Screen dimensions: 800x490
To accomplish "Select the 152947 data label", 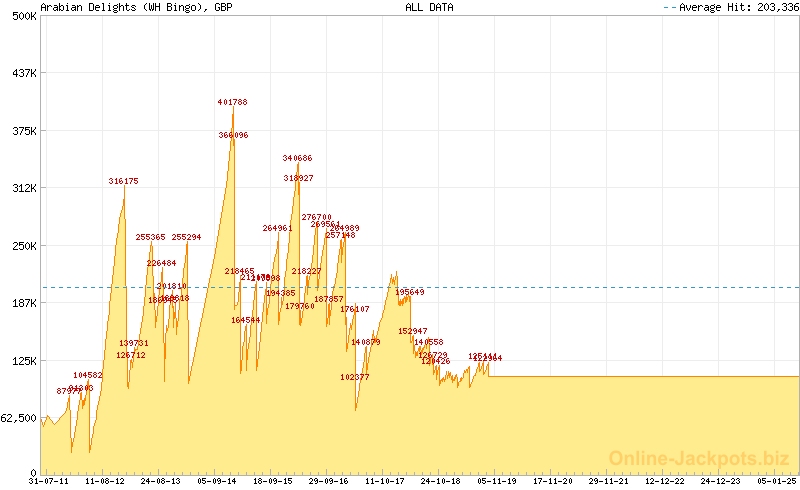I will (413, 331).
